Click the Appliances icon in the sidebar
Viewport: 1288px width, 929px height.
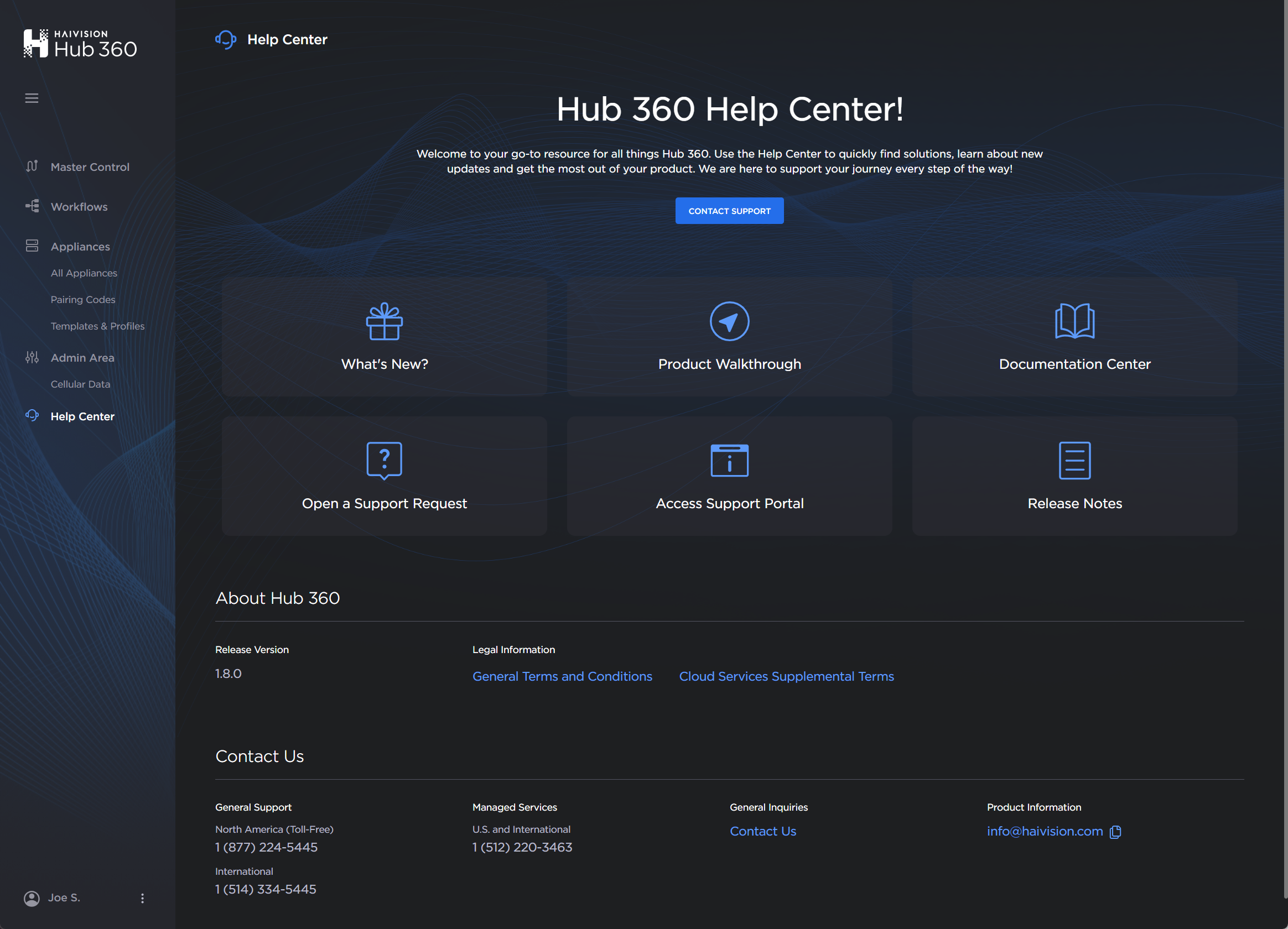pyautogui.click(x=32, y=246)
